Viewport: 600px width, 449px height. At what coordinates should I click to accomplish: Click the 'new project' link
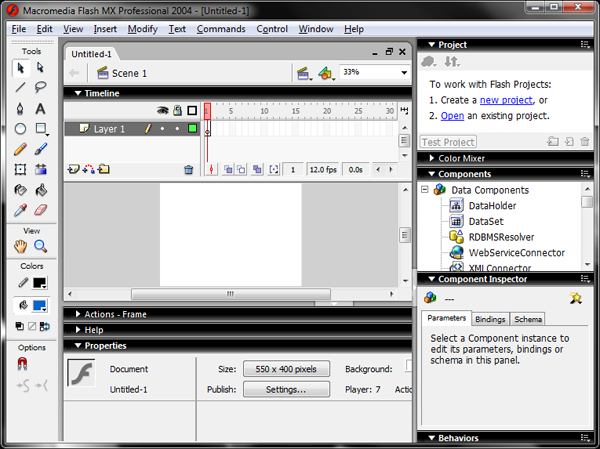[x=505, y=100]
